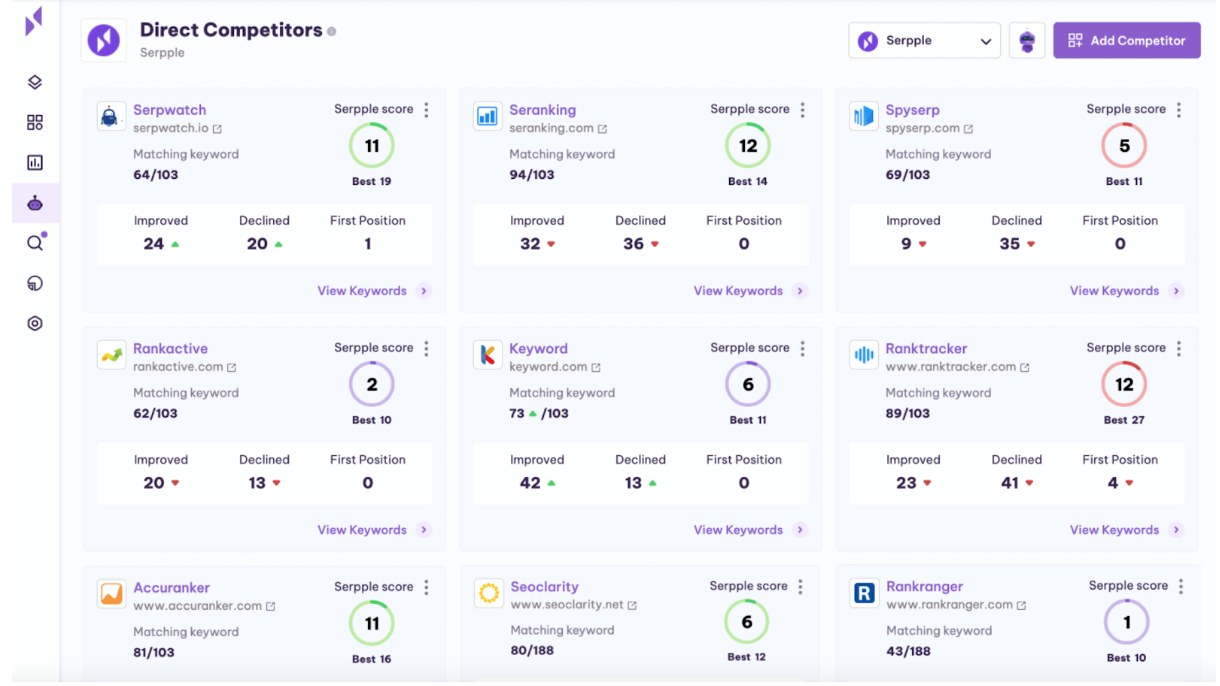This screenshot has height=686, width=1220.
Task: Open serpwatch.io external link icon
Action: pyautogui.click(x=218, y=129)
